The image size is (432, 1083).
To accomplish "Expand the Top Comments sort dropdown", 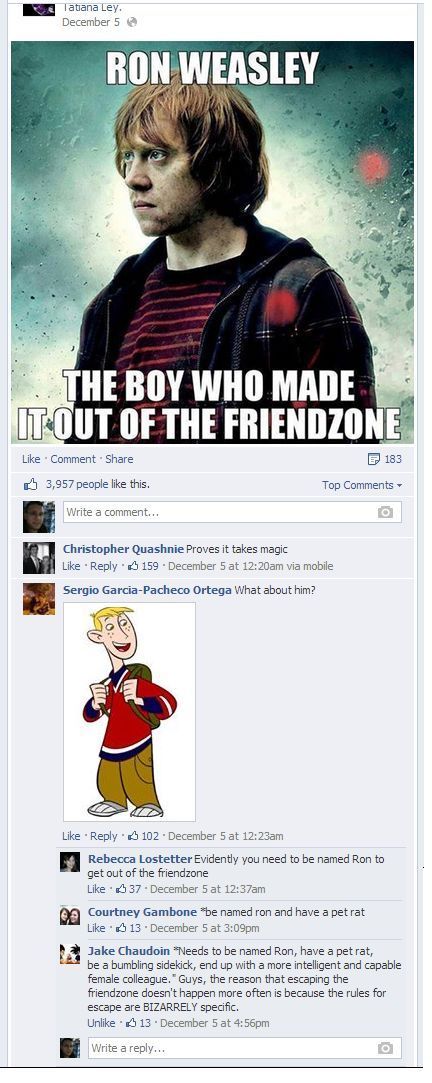I will [x=361, y=485].
